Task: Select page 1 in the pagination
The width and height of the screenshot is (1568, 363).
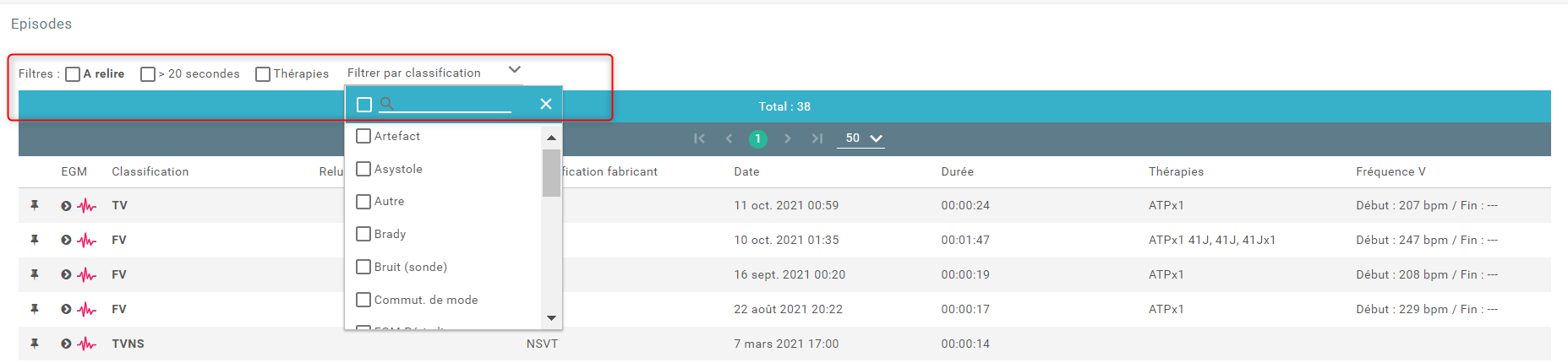Action: tap(758, 138)
